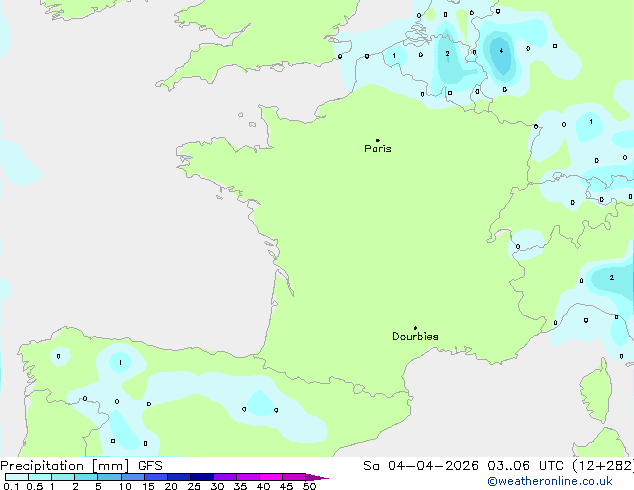The height and width of the screenshot is (490, 634).
Task: Click the '15' legend scale label
Action: pos(148,486)
